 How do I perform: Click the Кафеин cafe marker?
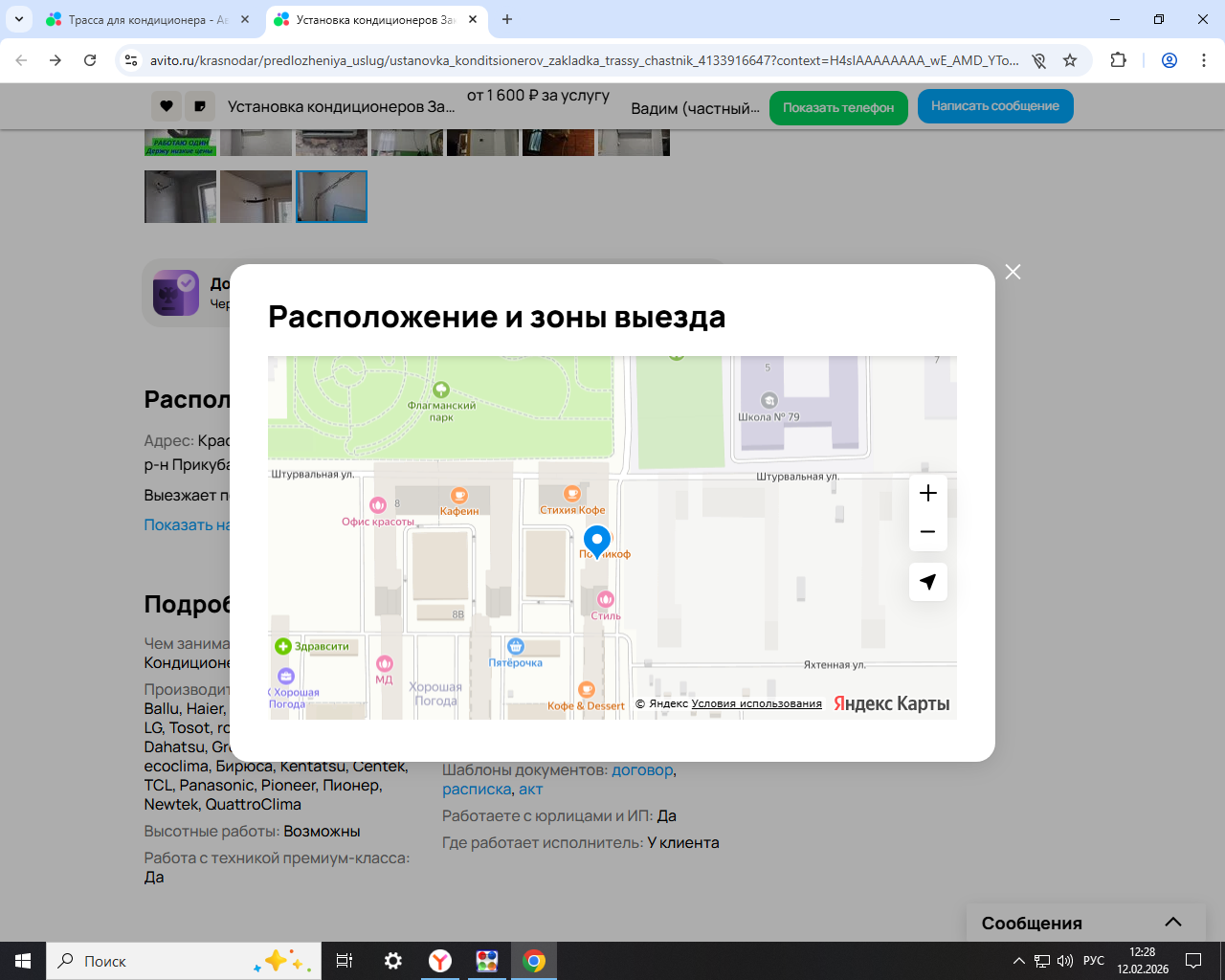click(459, 496)
